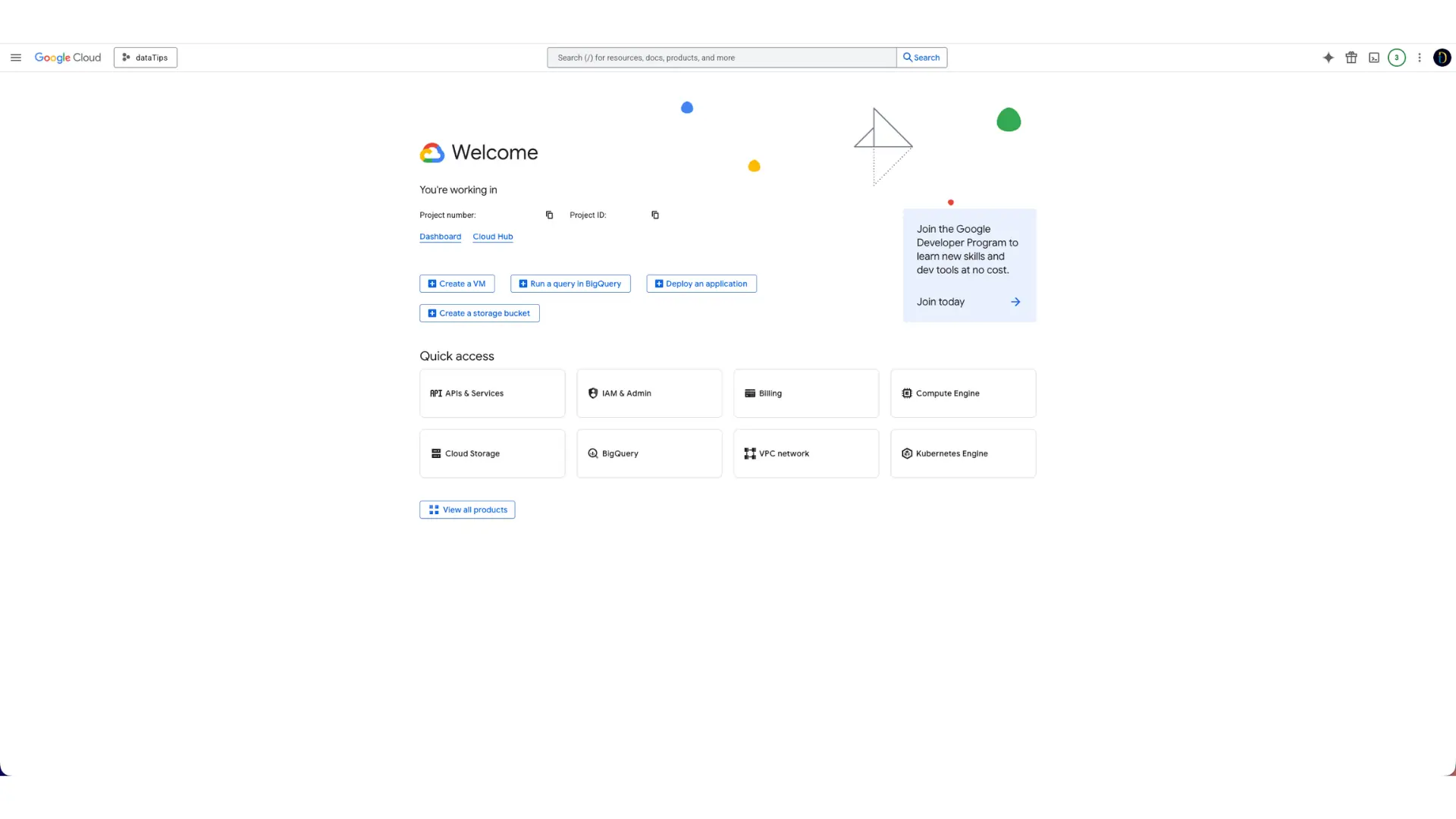Open the main navigation hamburger menu
Viewport: 1456px width, 819px height.
pyautogui.click(x=16, y=58)
